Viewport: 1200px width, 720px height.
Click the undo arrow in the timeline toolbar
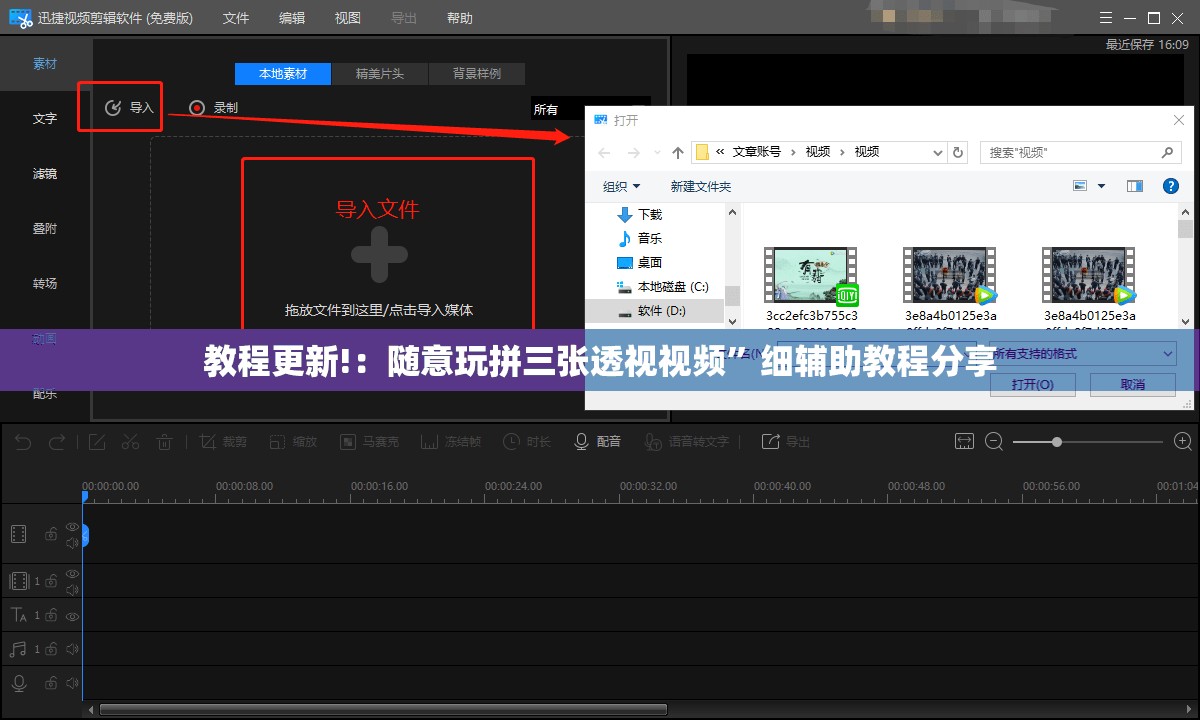click(23, 441)
